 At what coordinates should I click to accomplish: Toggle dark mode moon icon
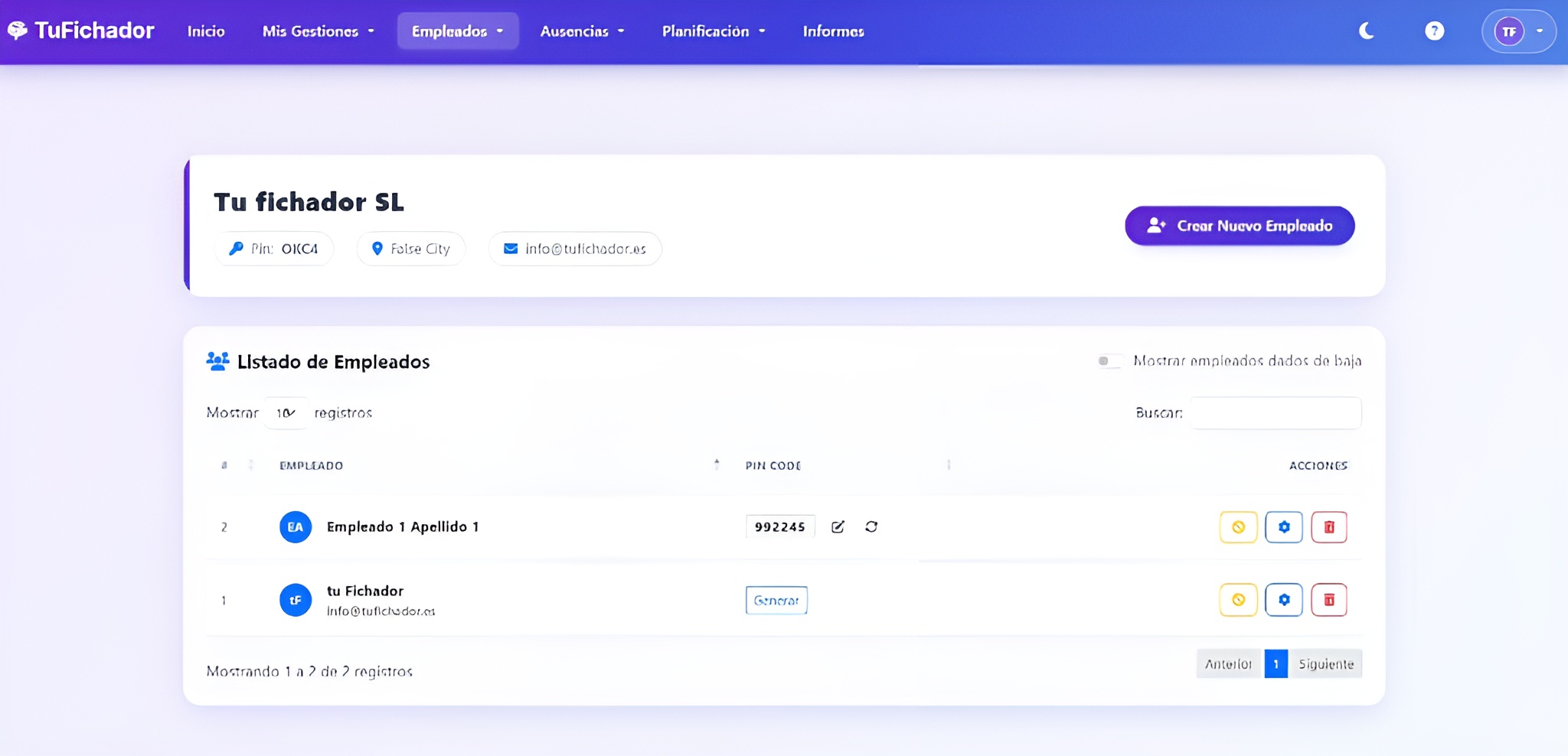(1366, 31)
